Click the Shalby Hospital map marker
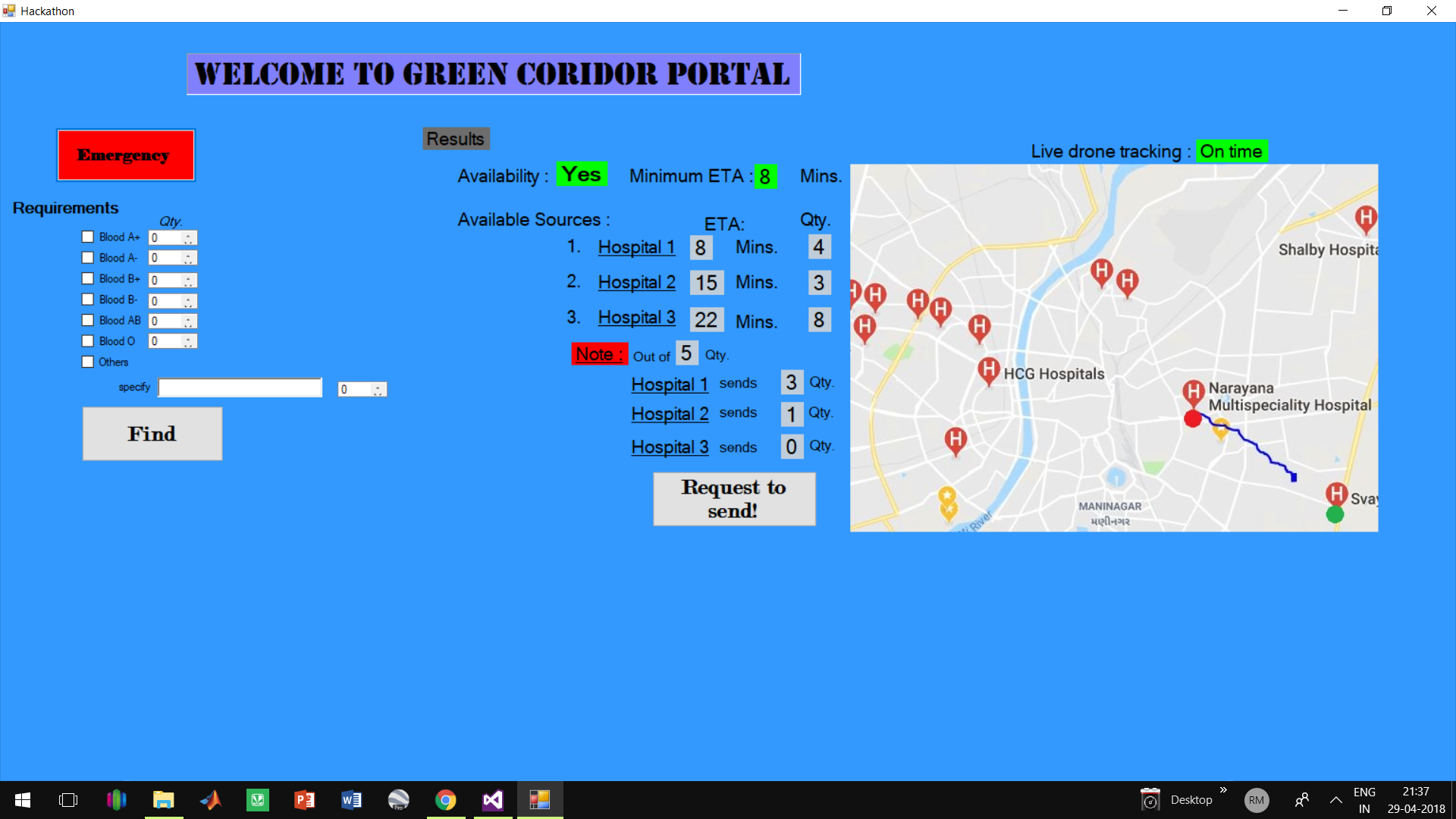Image resolution: width=1456 pixels, height=819 pixels. pyautogui.click(x=1366, y=218)
